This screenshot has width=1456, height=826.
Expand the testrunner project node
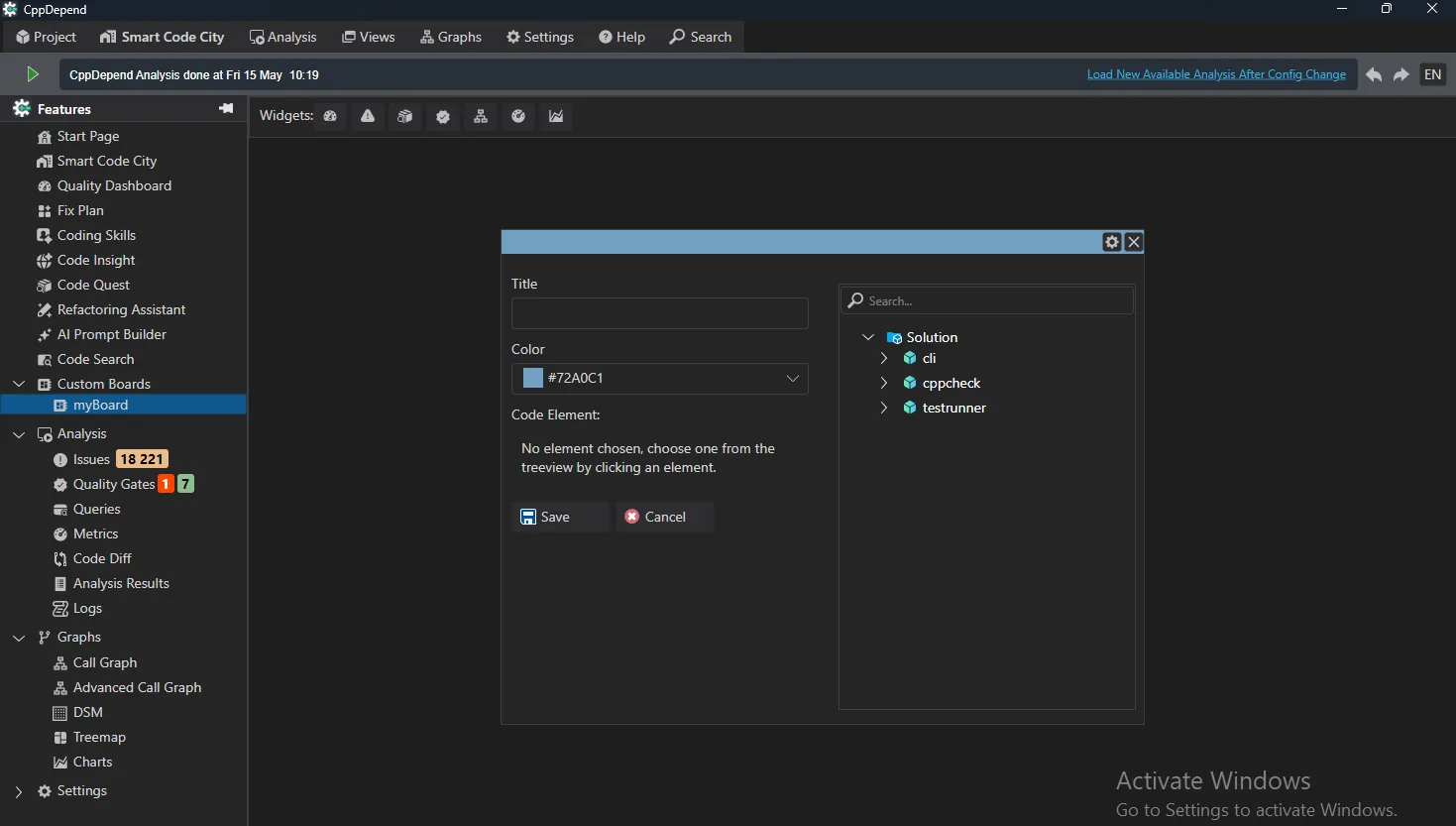[x=884, y=408]
